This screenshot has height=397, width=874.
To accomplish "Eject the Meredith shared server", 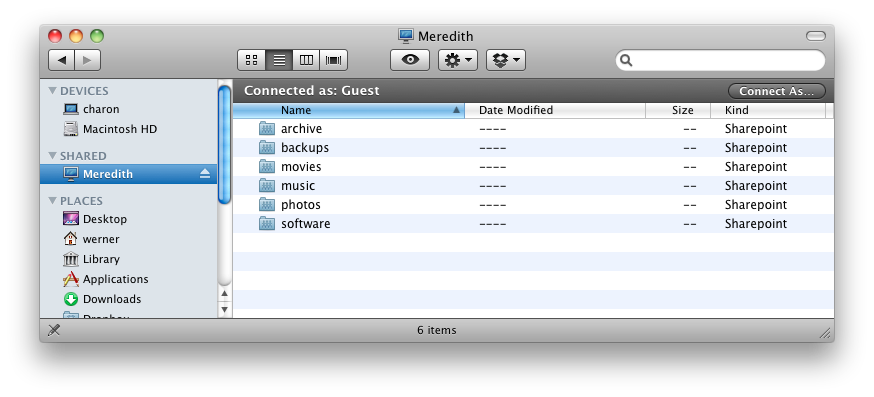I will 205,174.
